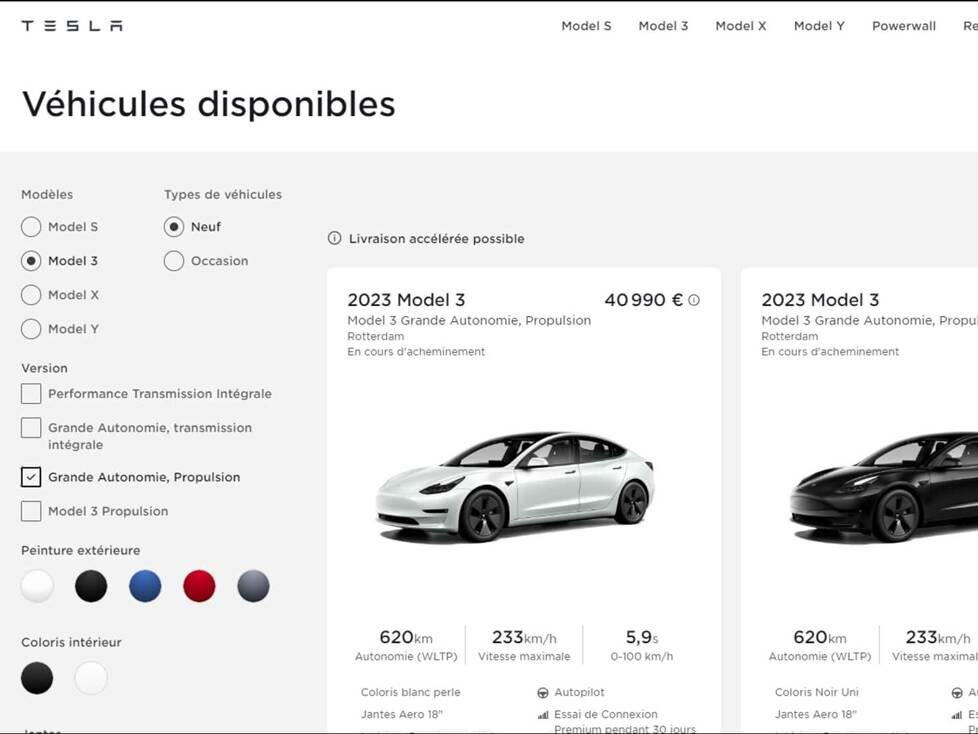Open Model S in the top navigation
The width and height of the screenshot is (978, 734).
pos(586,26)
